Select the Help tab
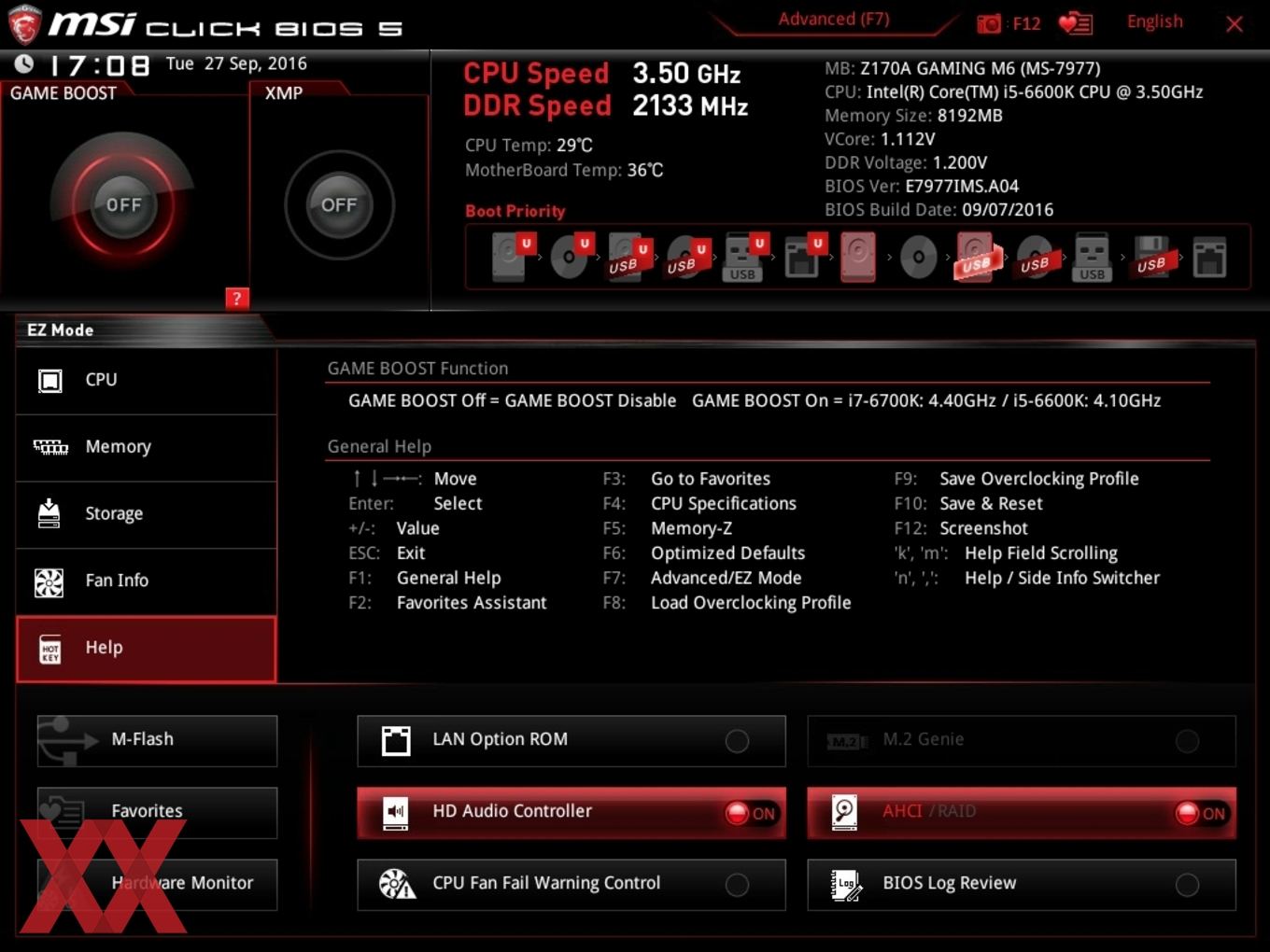 pyautogui.click(x=147, y=649)
